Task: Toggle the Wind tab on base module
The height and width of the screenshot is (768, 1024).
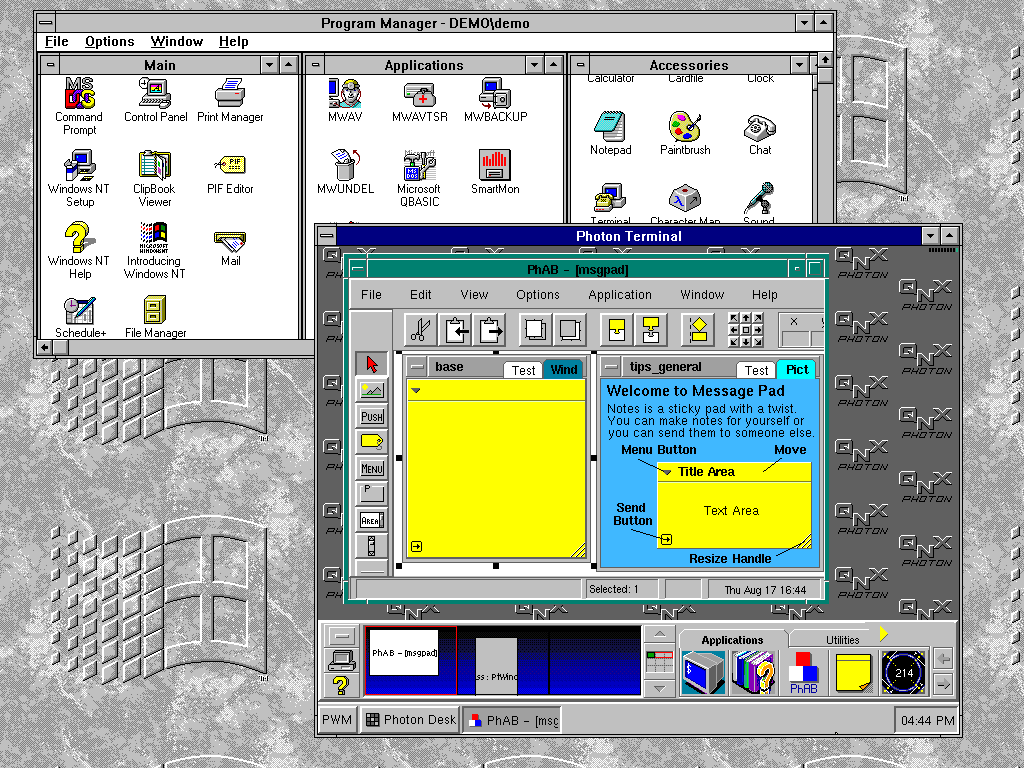Action: (x=564, y=370)
